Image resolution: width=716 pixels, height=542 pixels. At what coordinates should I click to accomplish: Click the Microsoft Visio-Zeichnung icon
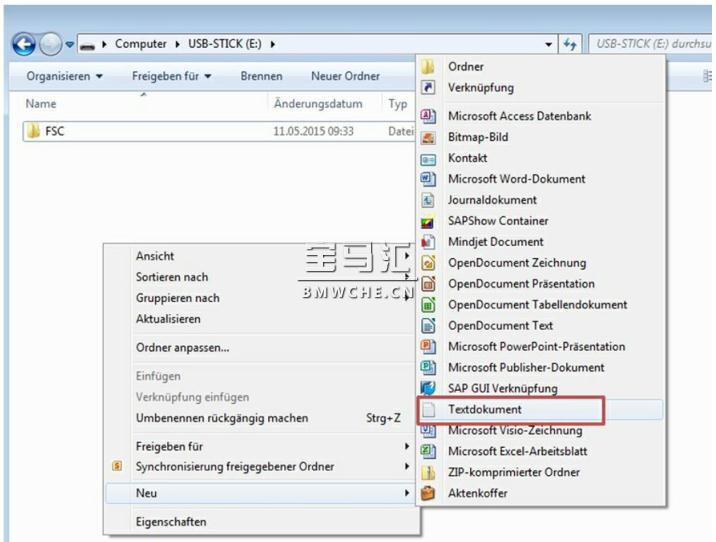[428, 430]
